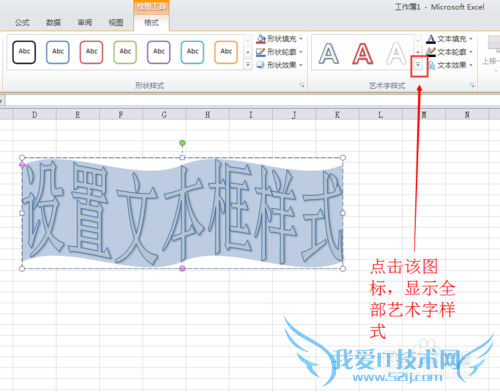This screenshot has height=392, width=500.
Task: Apply the blue outline WordArt A style
Action: (x=329, y=53)
